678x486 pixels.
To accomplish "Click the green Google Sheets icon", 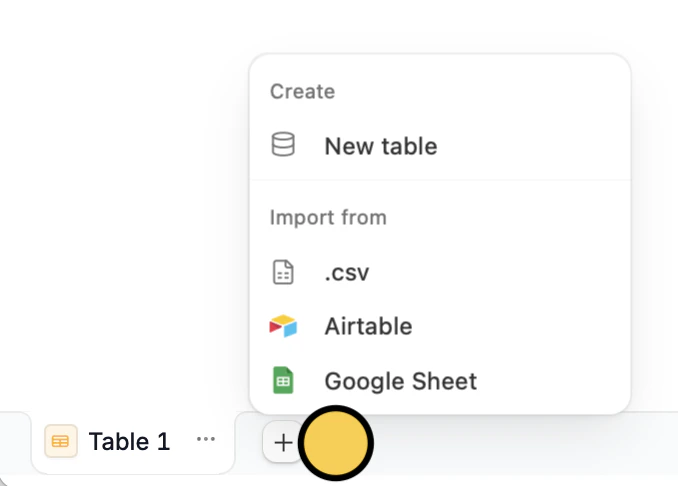I will click(x=283, y=380).
